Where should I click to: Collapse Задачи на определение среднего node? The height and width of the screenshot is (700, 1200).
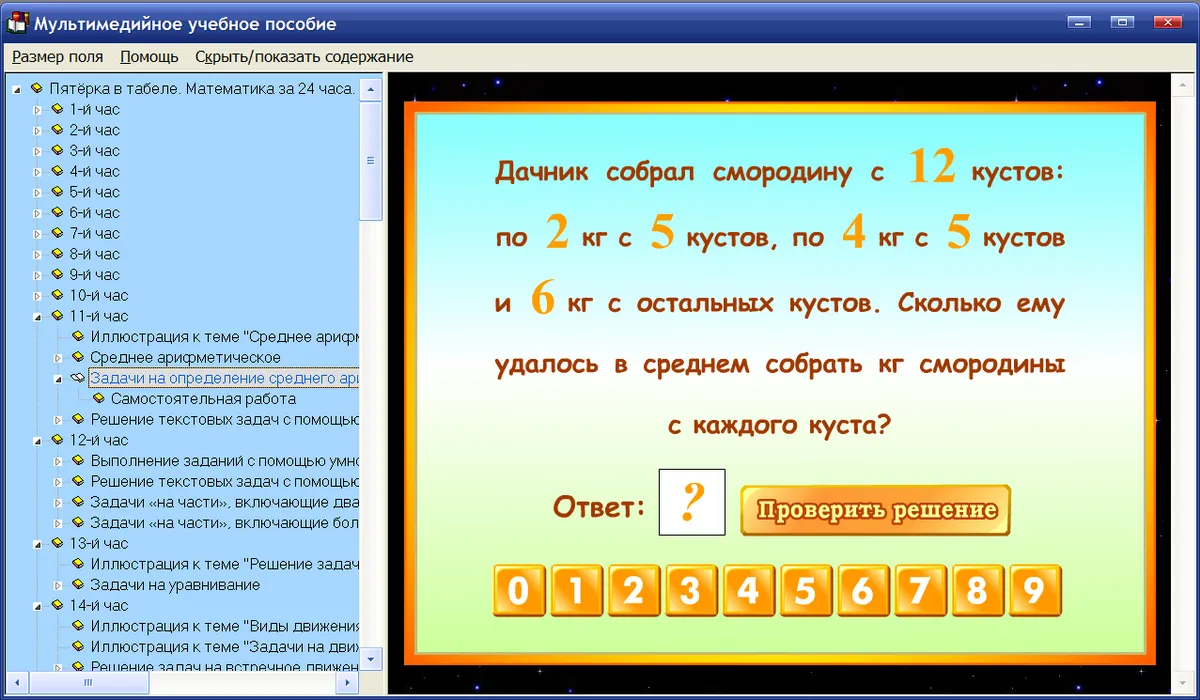click(58, 378)
